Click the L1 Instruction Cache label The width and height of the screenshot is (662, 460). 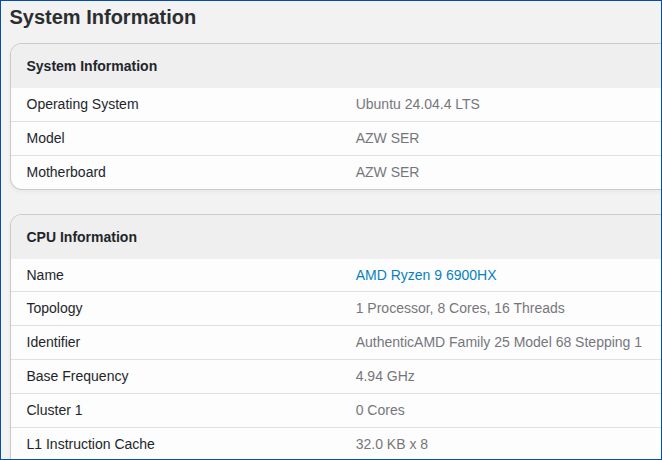[90, 444]
